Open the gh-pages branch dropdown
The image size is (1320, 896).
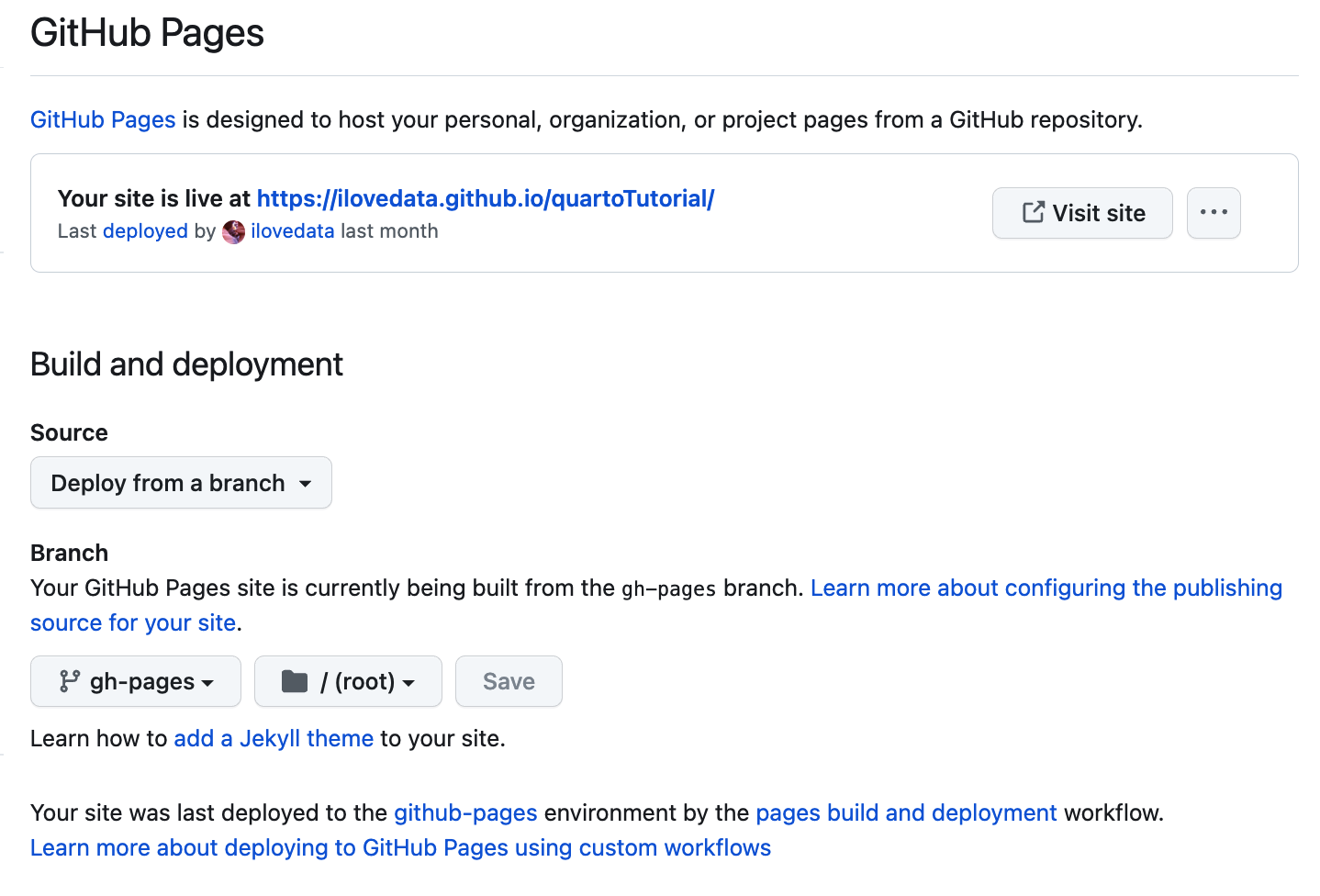pyautogui.click(x=136, y=681)
